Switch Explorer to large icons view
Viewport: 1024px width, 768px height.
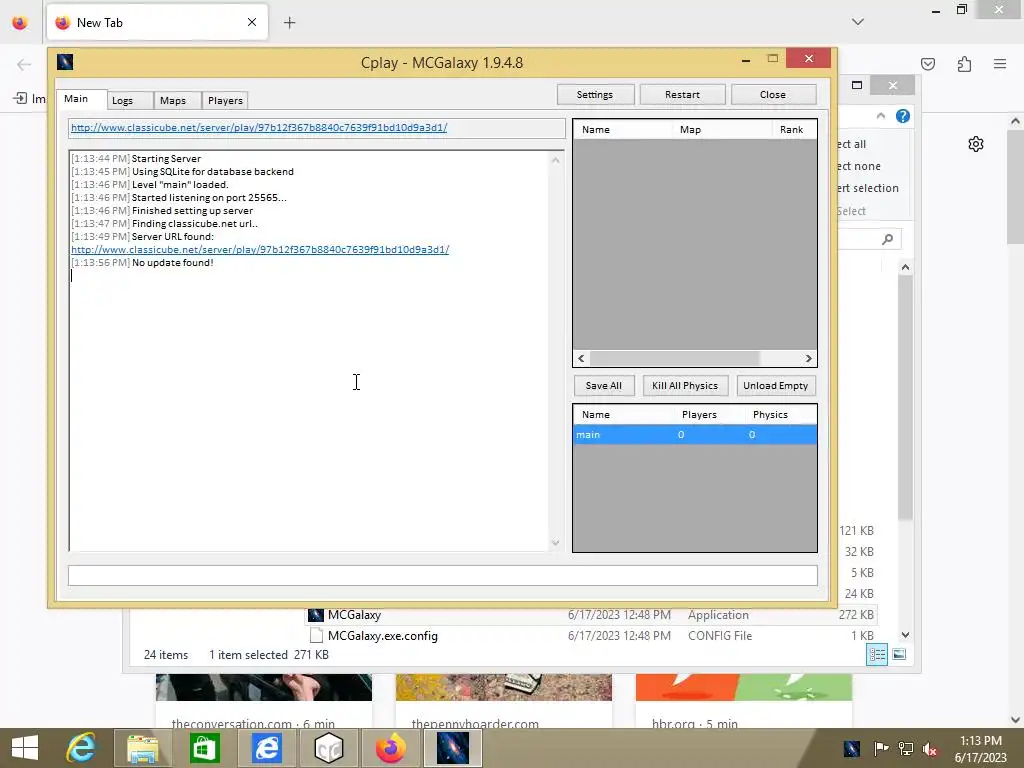899,654
